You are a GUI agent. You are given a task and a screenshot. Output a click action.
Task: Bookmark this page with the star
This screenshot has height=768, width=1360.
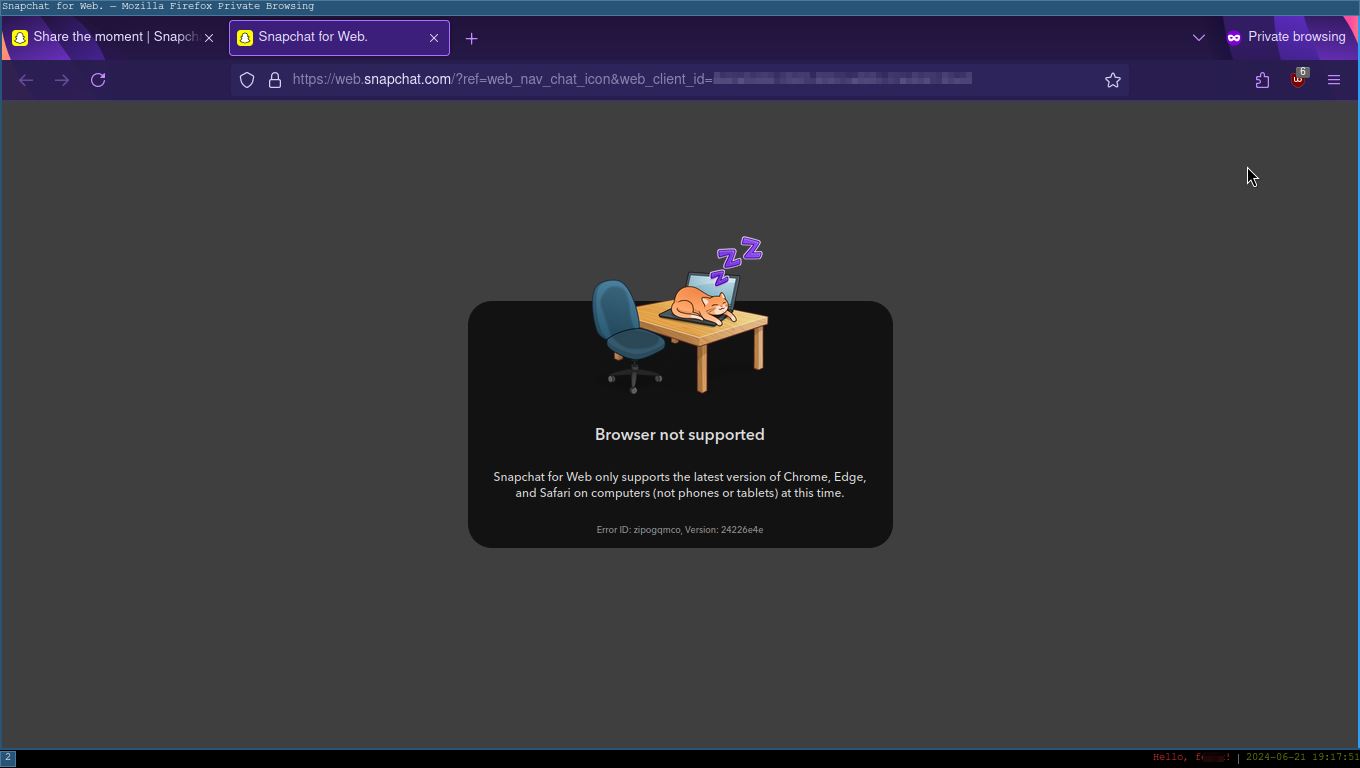[x=1113, y=80]
